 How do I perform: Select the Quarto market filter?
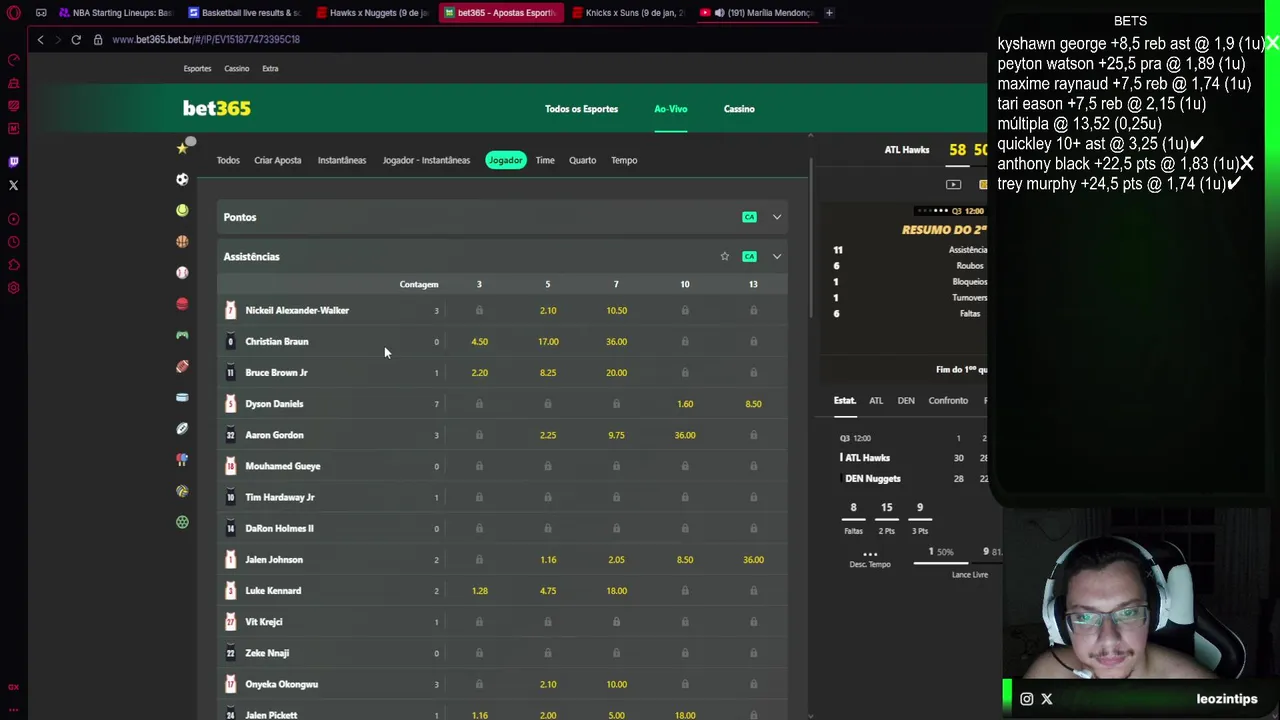pyautogui.click(x=582, y=160)
